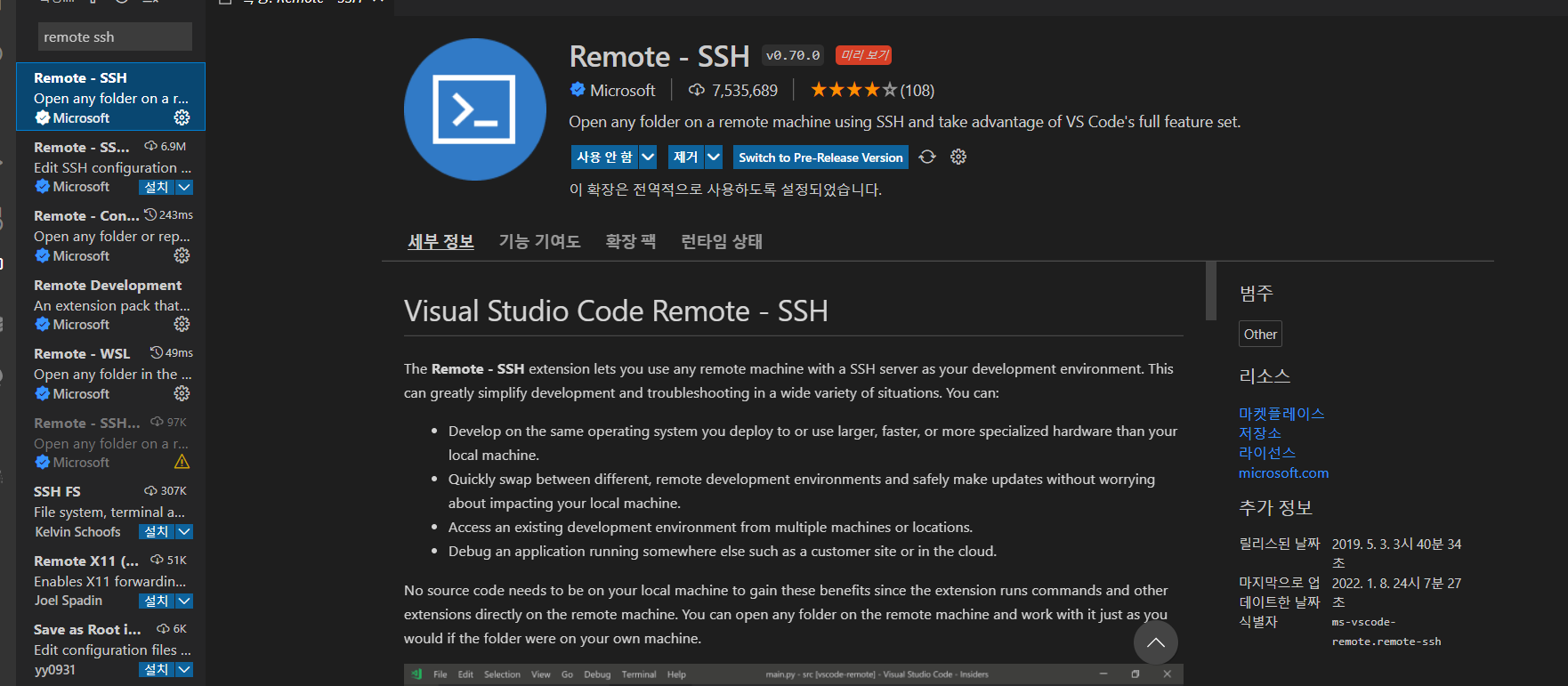Click the sync icon beside Pre-Release button
Screen dimensions: 1568x686
click(x=927, y=157)
